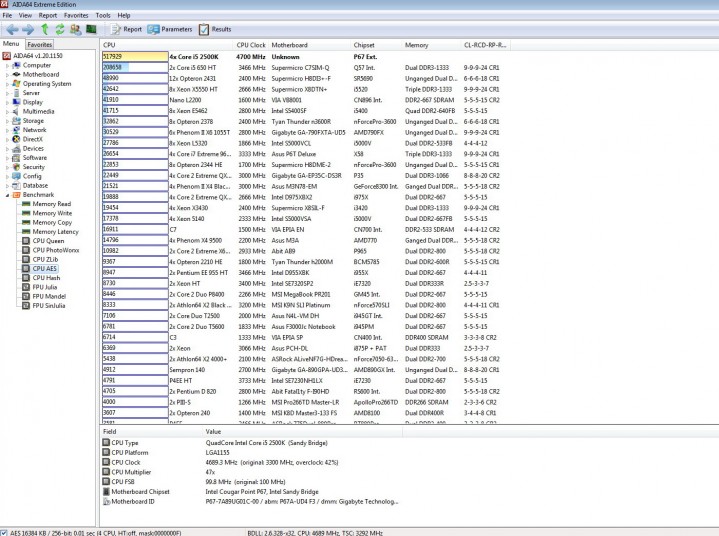Select the Security icon in tree
Screen dimensions: 719x536
17,167
